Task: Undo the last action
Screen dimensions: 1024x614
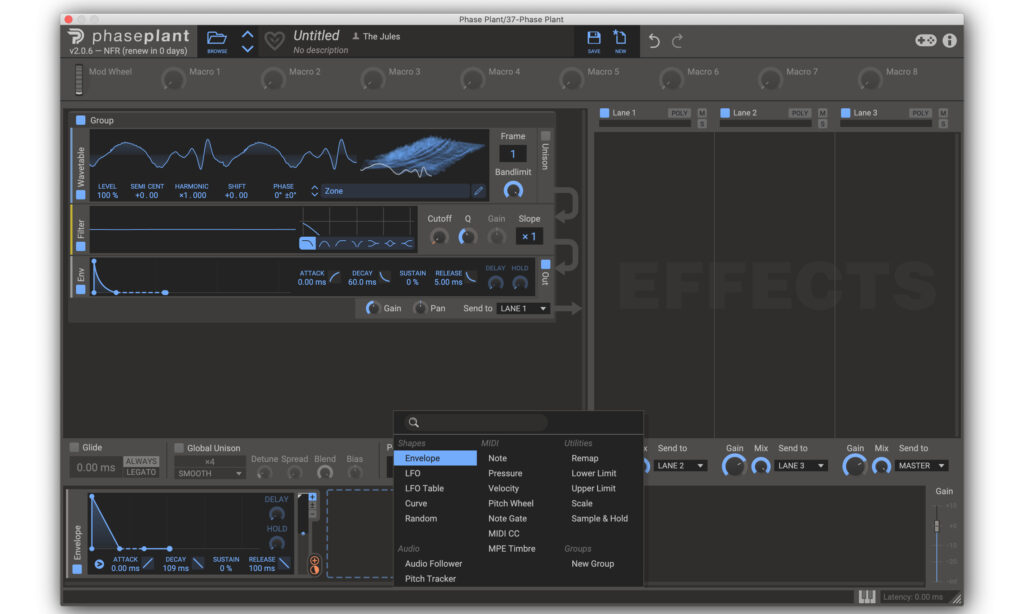Action: pos(654,41)
